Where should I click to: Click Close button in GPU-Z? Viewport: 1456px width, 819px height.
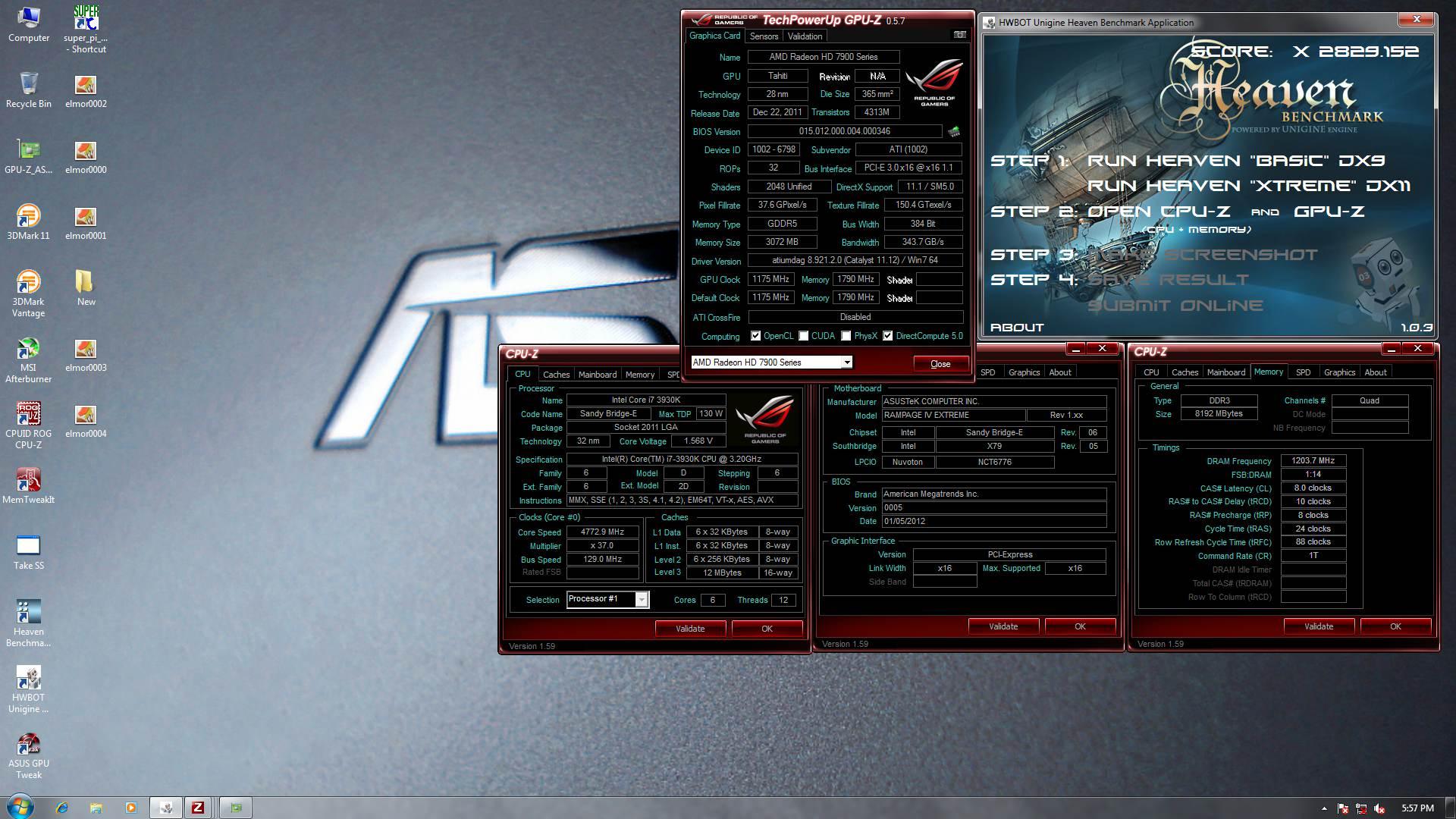click(940, 364)
